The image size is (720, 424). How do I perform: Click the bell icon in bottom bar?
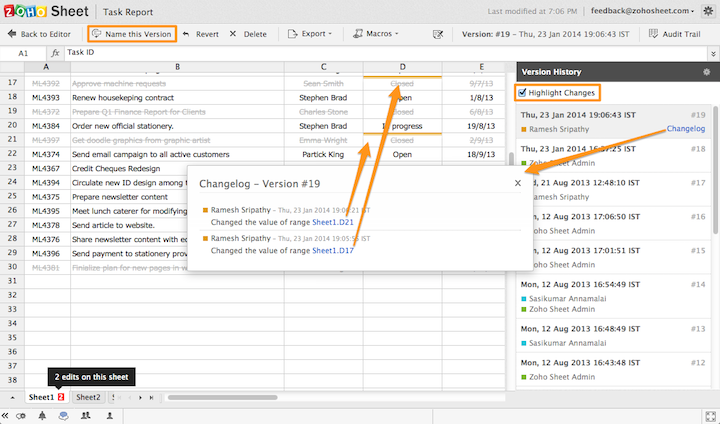(x=41, y=415)
